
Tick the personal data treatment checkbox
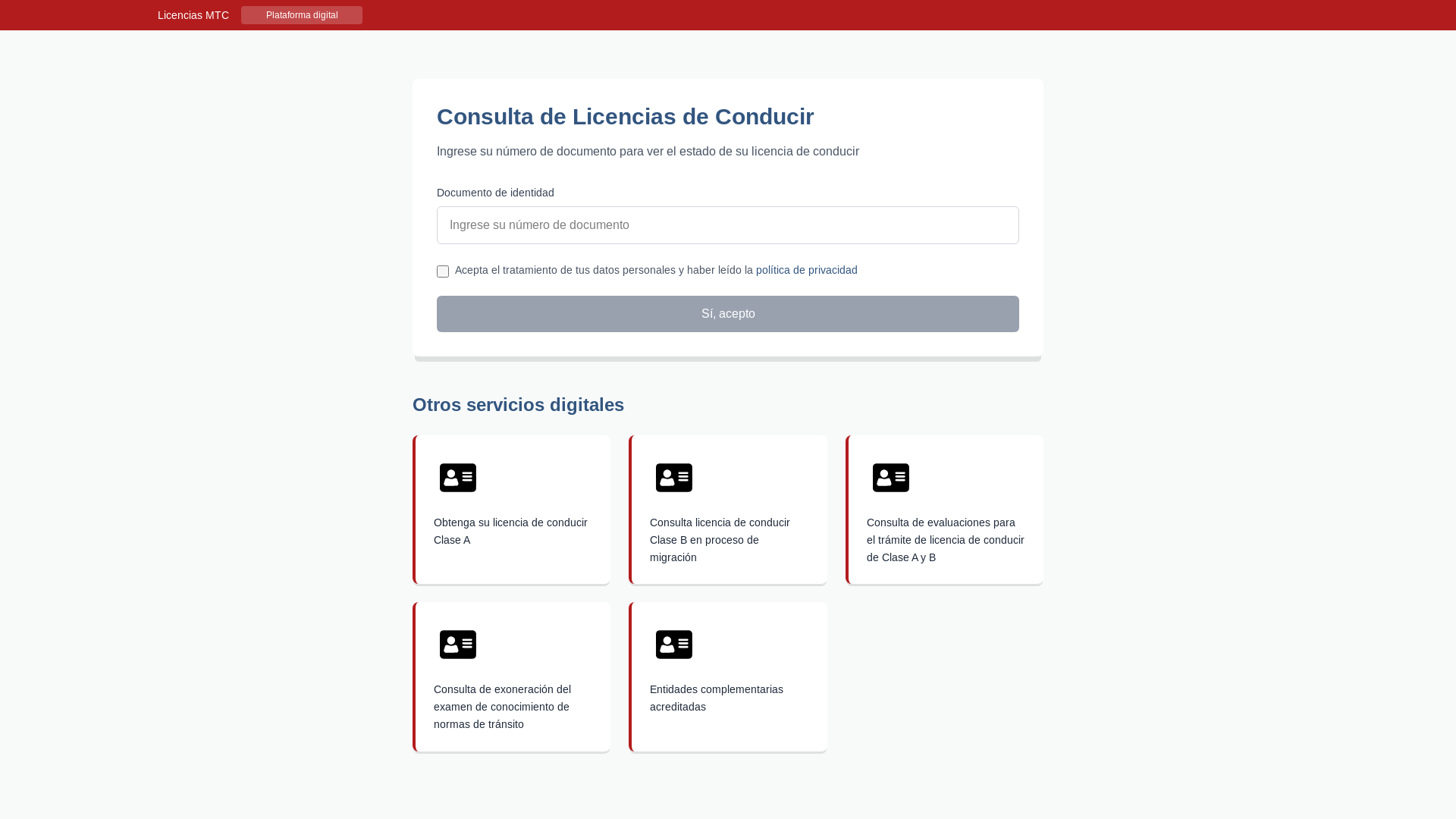443,271
